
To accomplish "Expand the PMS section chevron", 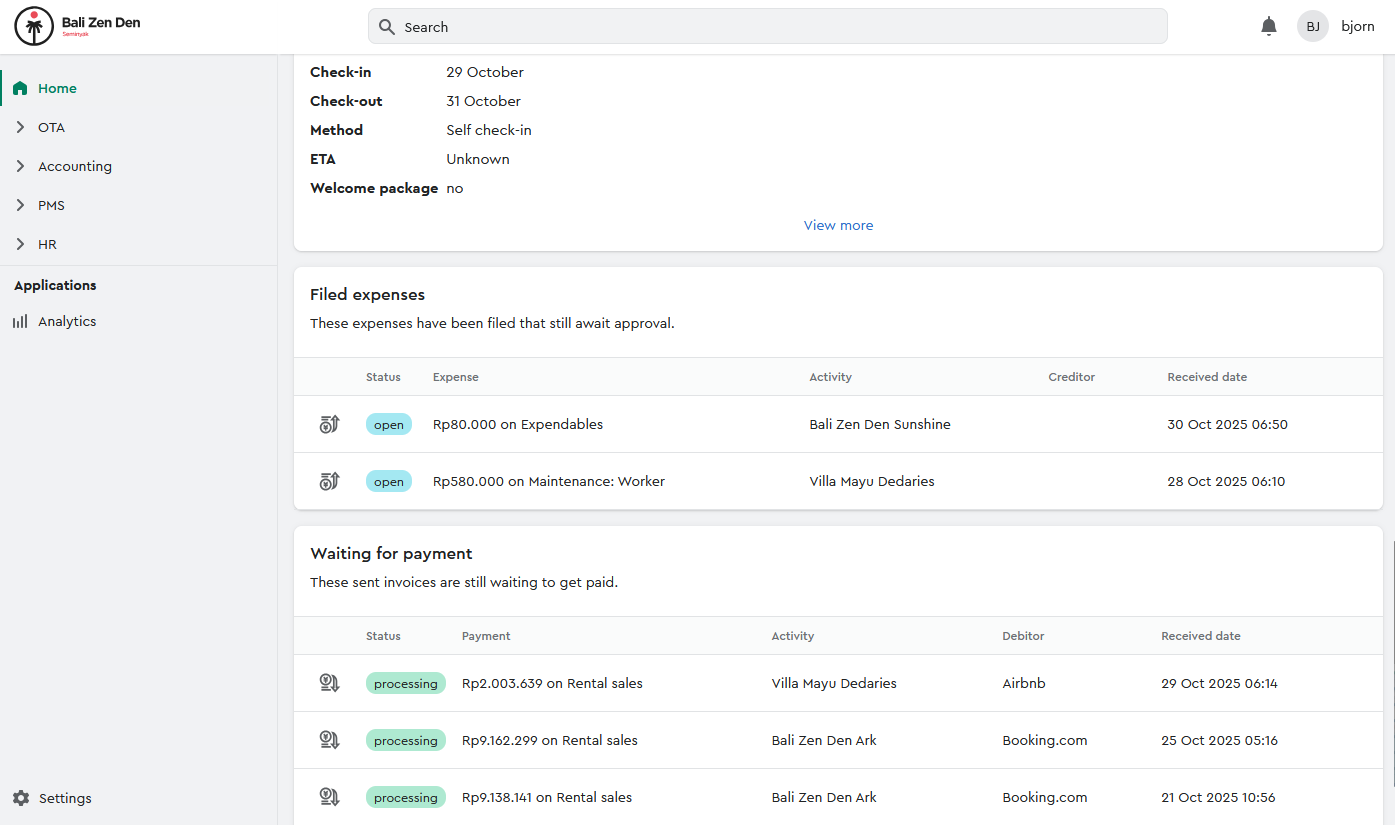I will coord(20,205).
